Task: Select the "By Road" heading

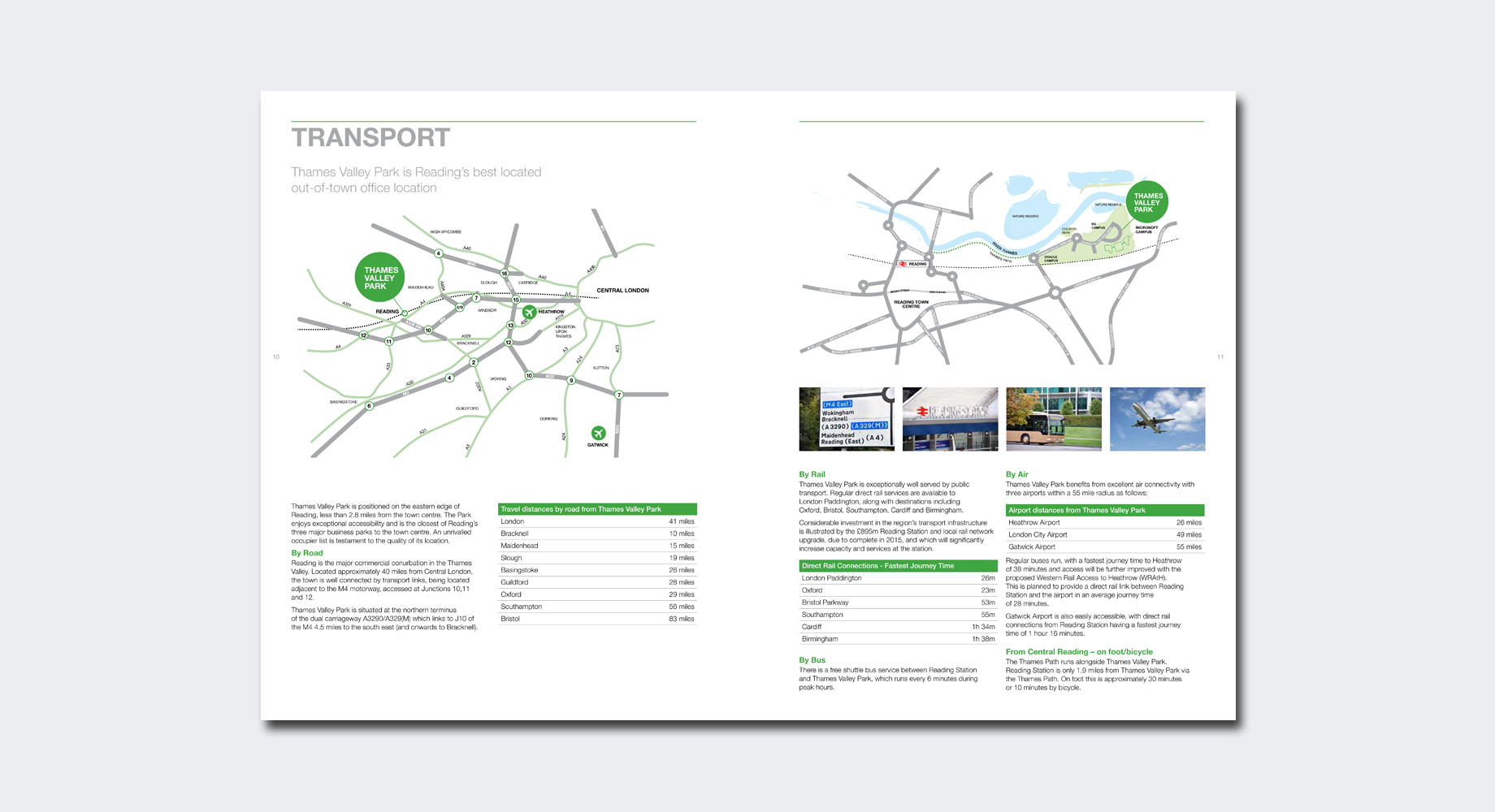Action: pyautogui.click(x=307, y=553)
